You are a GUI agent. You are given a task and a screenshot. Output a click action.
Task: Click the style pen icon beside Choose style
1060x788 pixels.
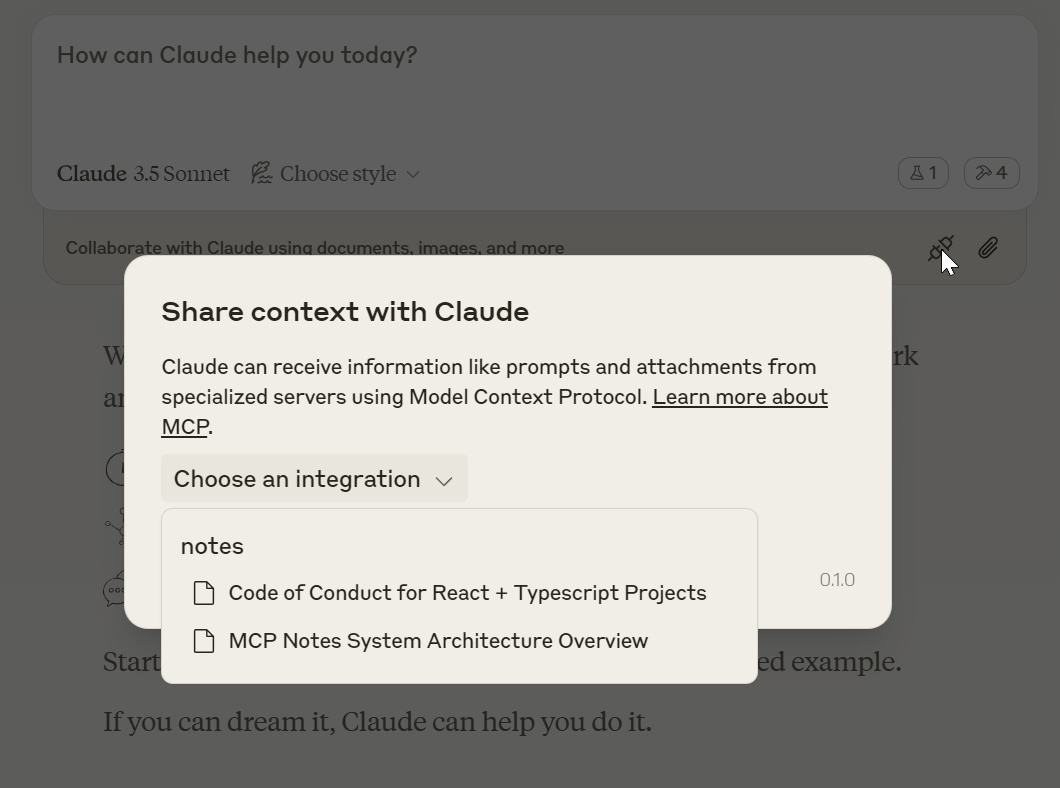point(261,172)
